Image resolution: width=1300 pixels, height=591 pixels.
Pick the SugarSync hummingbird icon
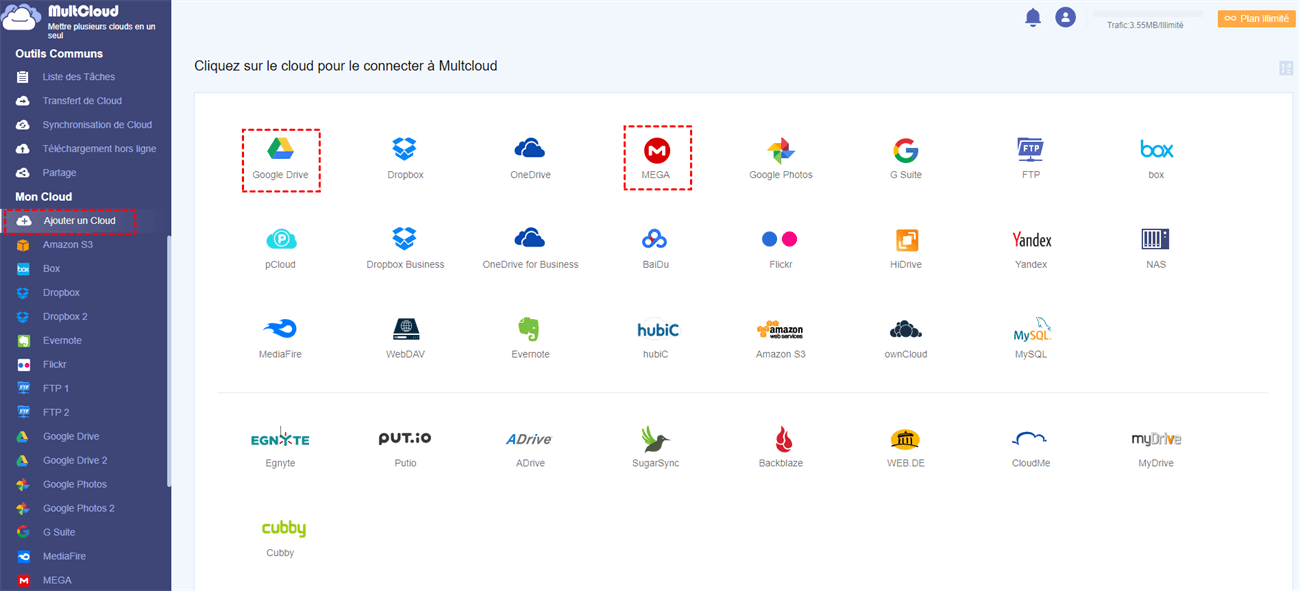pyautogui.click(x=655, y=439)
